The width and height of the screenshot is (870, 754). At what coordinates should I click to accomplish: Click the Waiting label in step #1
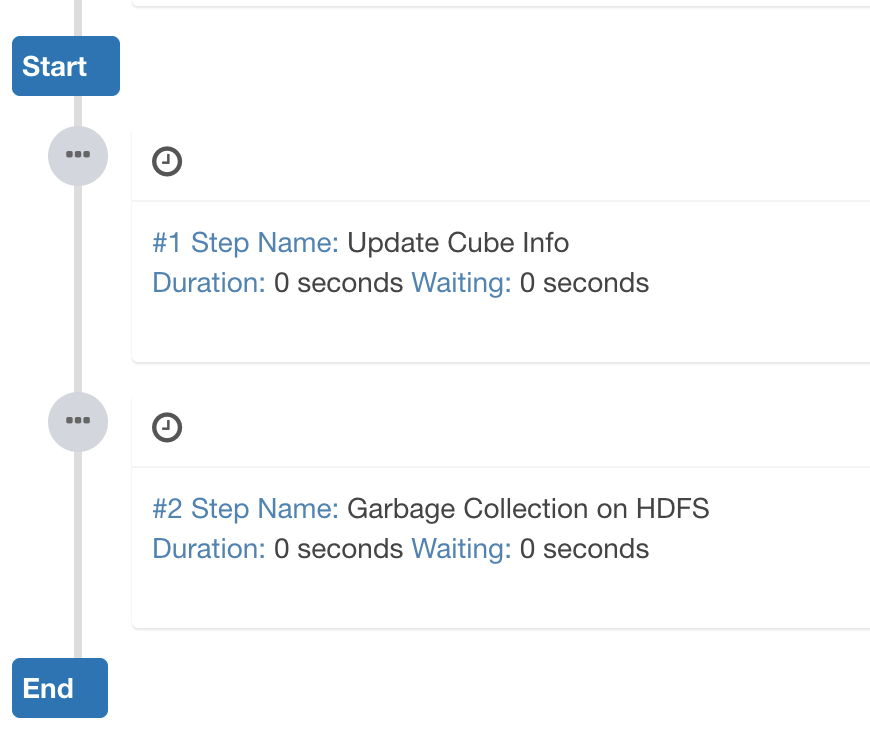pyautogui.click(x=461, y=283)
